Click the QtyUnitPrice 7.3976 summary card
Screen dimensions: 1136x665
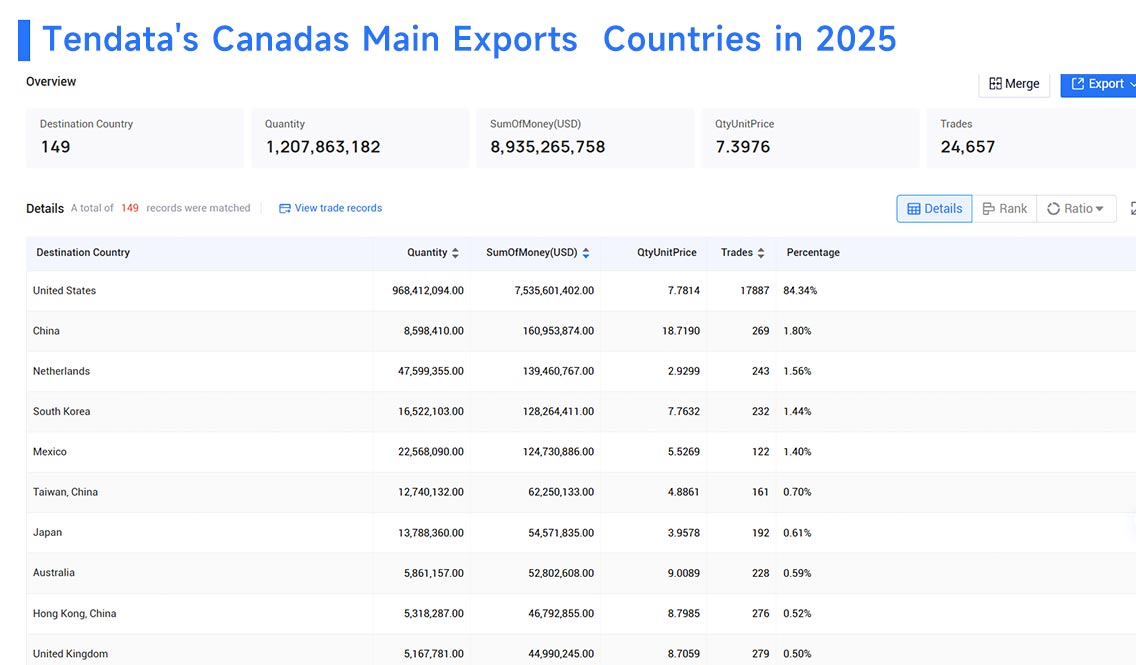click(x=810, y=138)
